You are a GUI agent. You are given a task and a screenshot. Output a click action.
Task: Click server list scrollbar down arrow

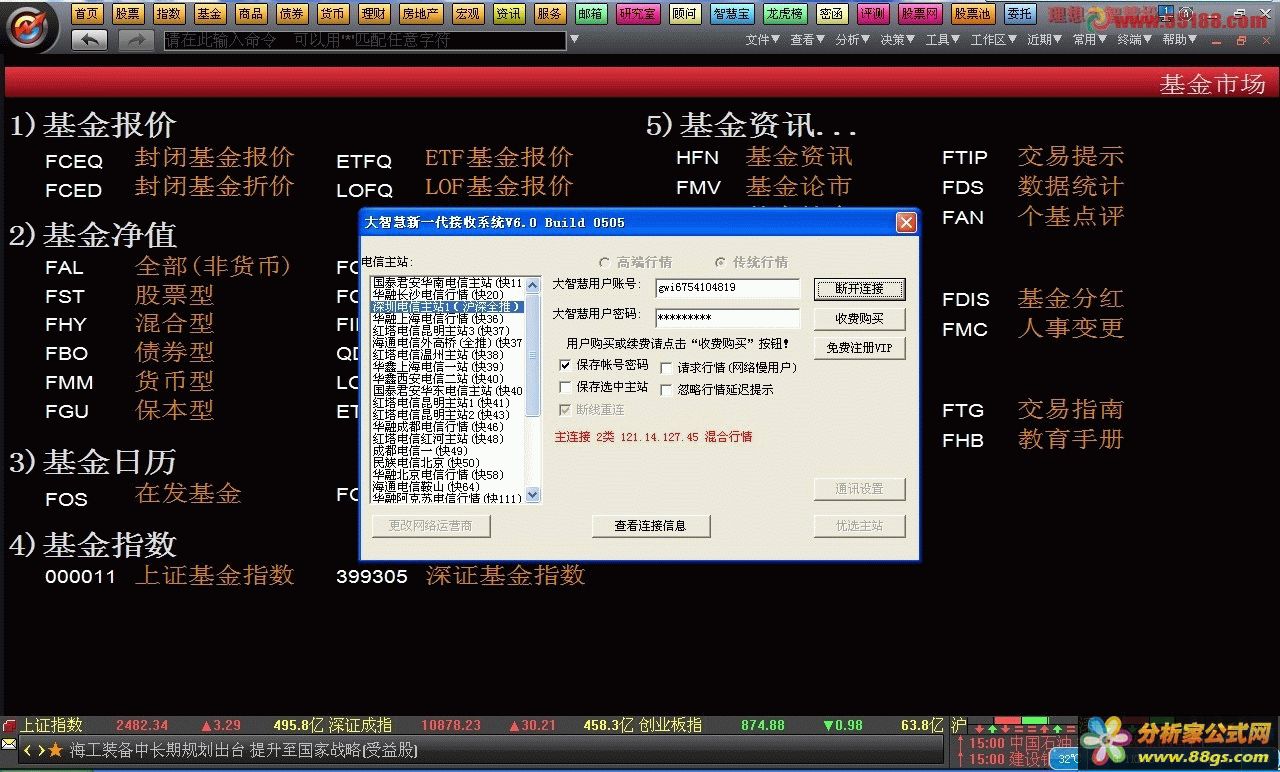[533, 494]
